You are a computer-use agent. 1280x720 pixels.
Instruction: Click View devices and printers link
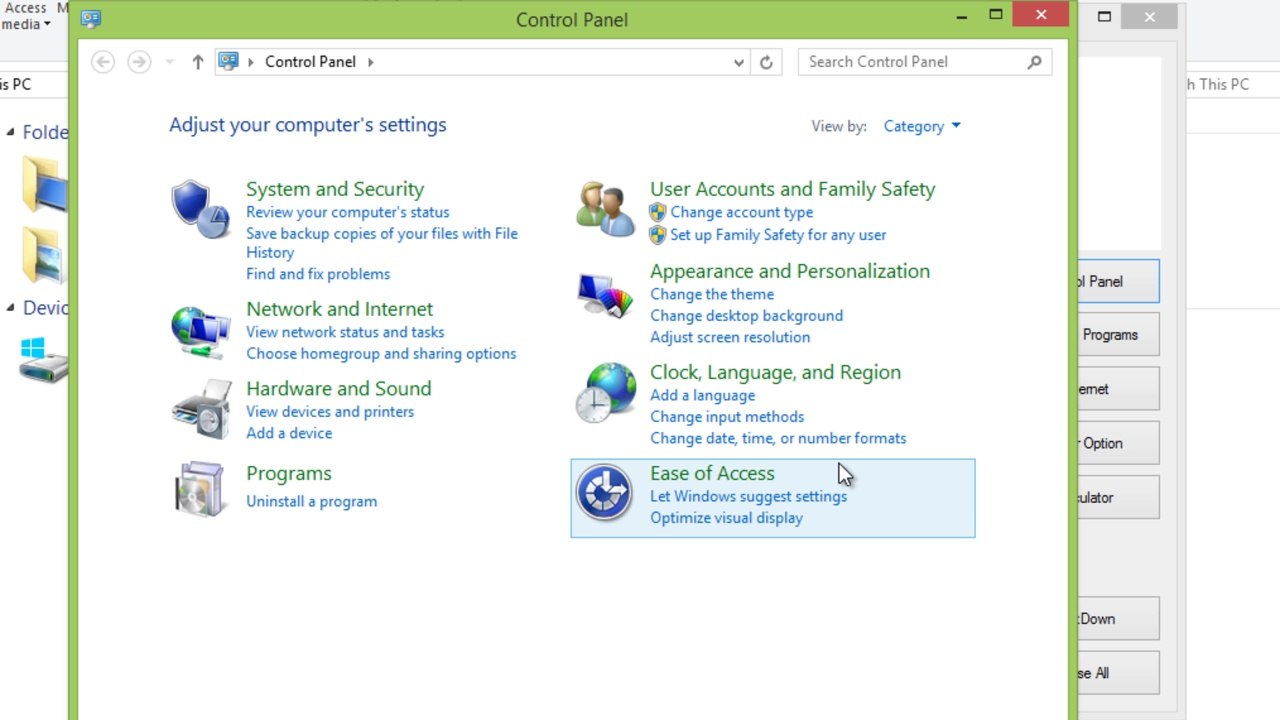tap(330, 412)
